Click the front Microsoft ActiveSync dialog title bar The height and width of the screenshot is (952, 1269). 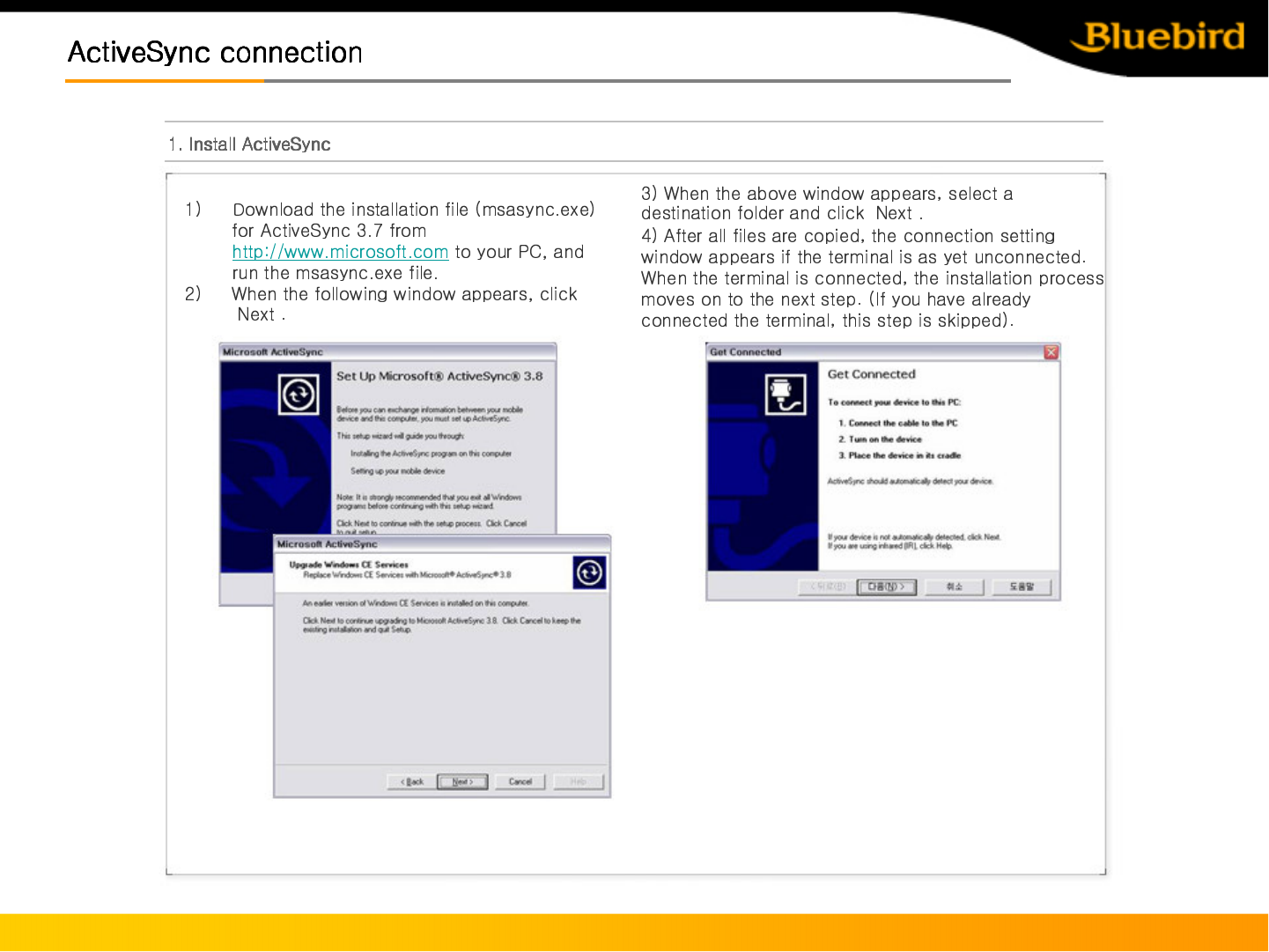tap(442, 544)
